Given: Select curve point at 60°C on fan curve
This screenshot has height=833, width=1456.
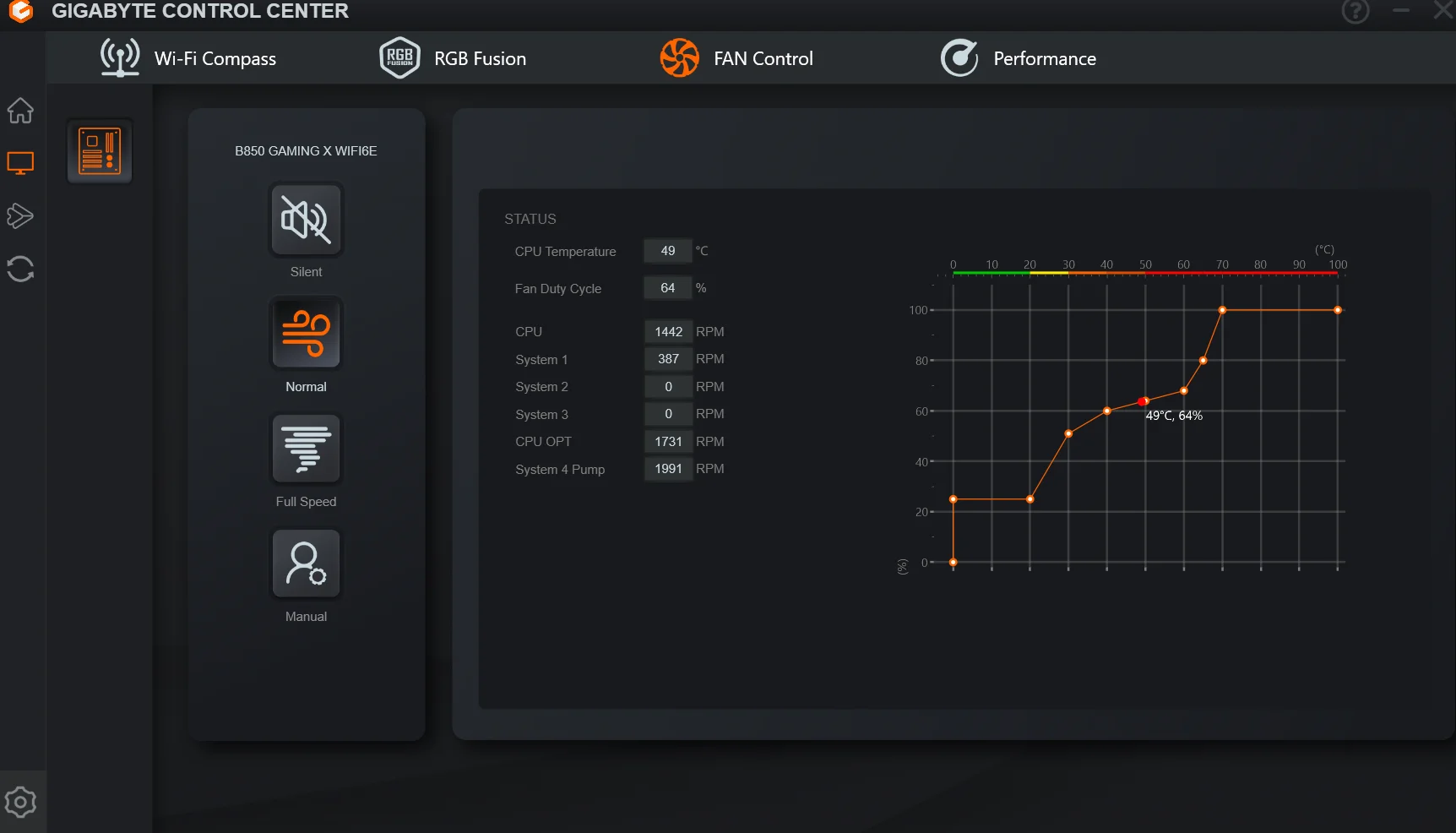Looking at the screenshot, I should click(1184, 391).
